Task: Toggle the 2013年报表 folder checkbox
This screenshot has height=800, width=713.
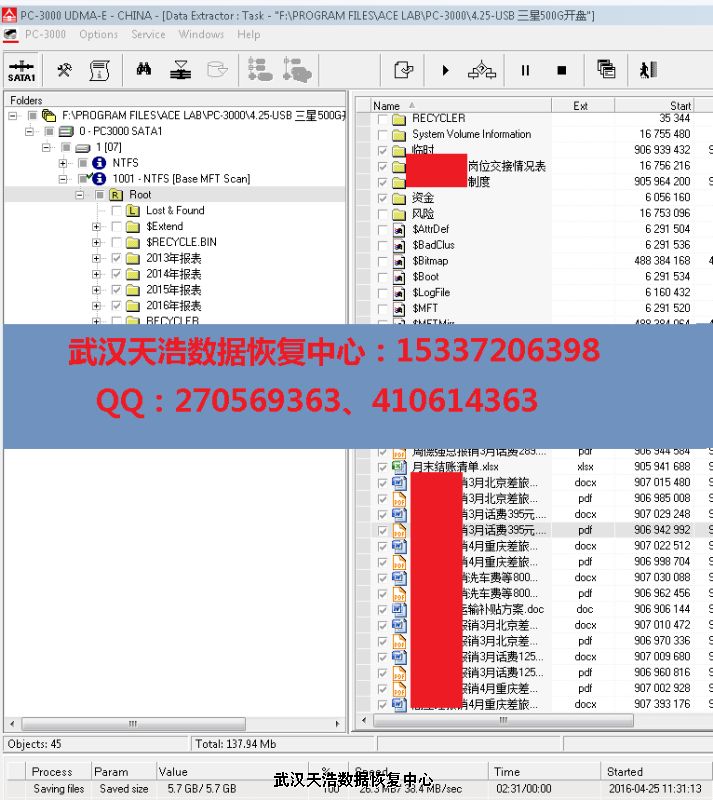Action: (x=117, y=258)
